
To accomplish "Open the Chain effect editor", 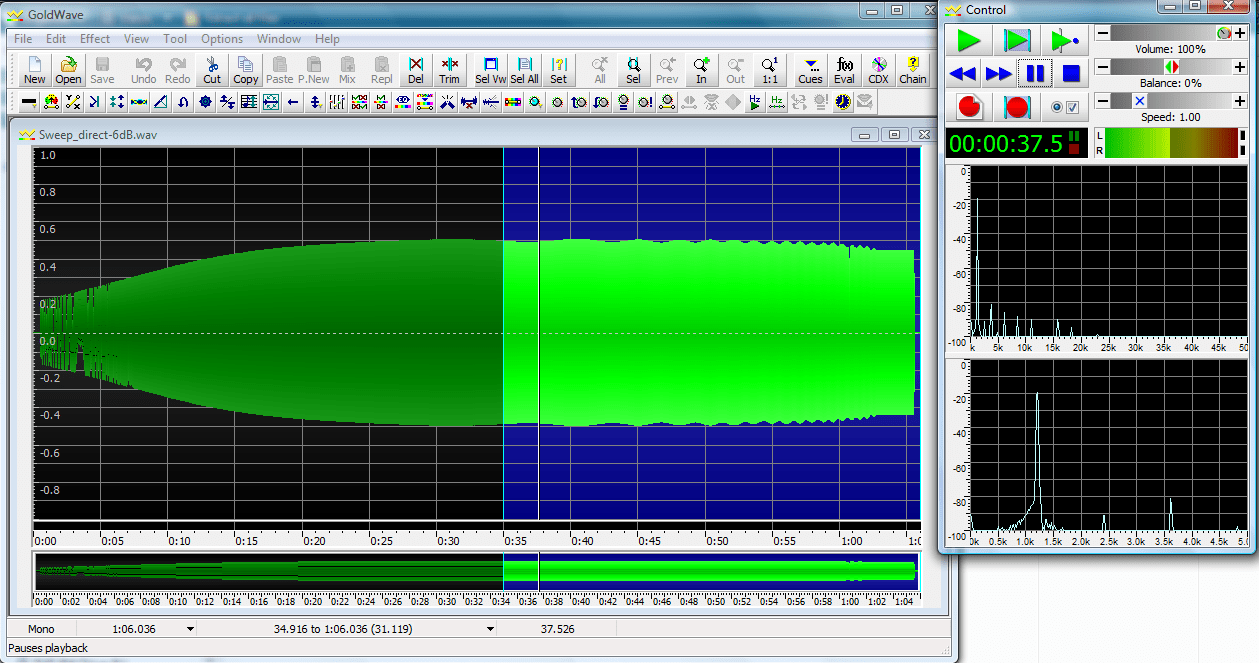I will [912, 69].
